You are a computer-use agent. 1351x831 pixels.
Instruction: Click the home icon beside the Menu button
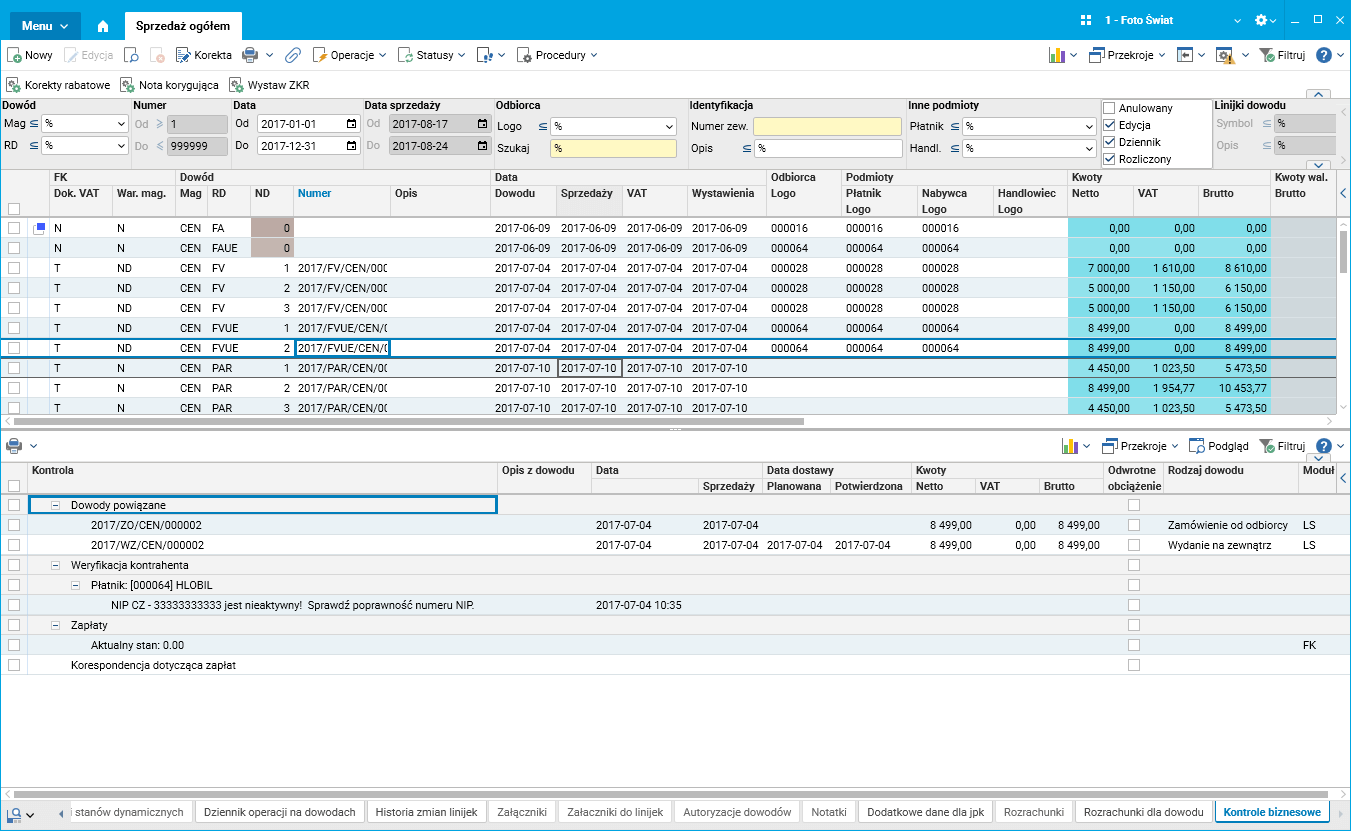[x=103, y=25]
